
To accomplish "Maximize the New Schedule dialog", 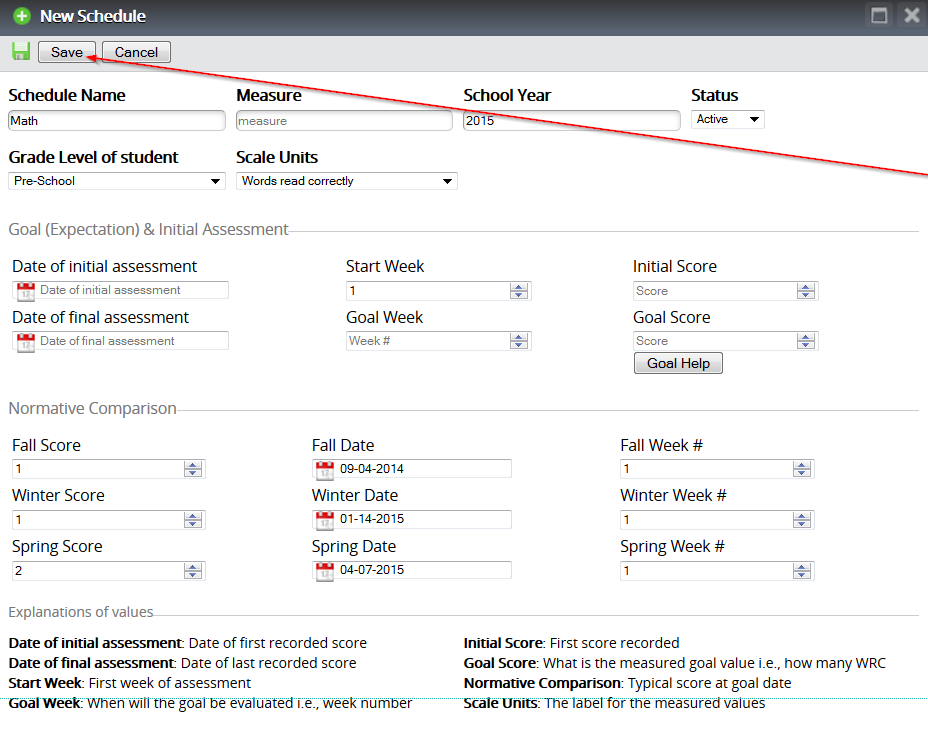I will pyautogui.click(x=880, y=16).
